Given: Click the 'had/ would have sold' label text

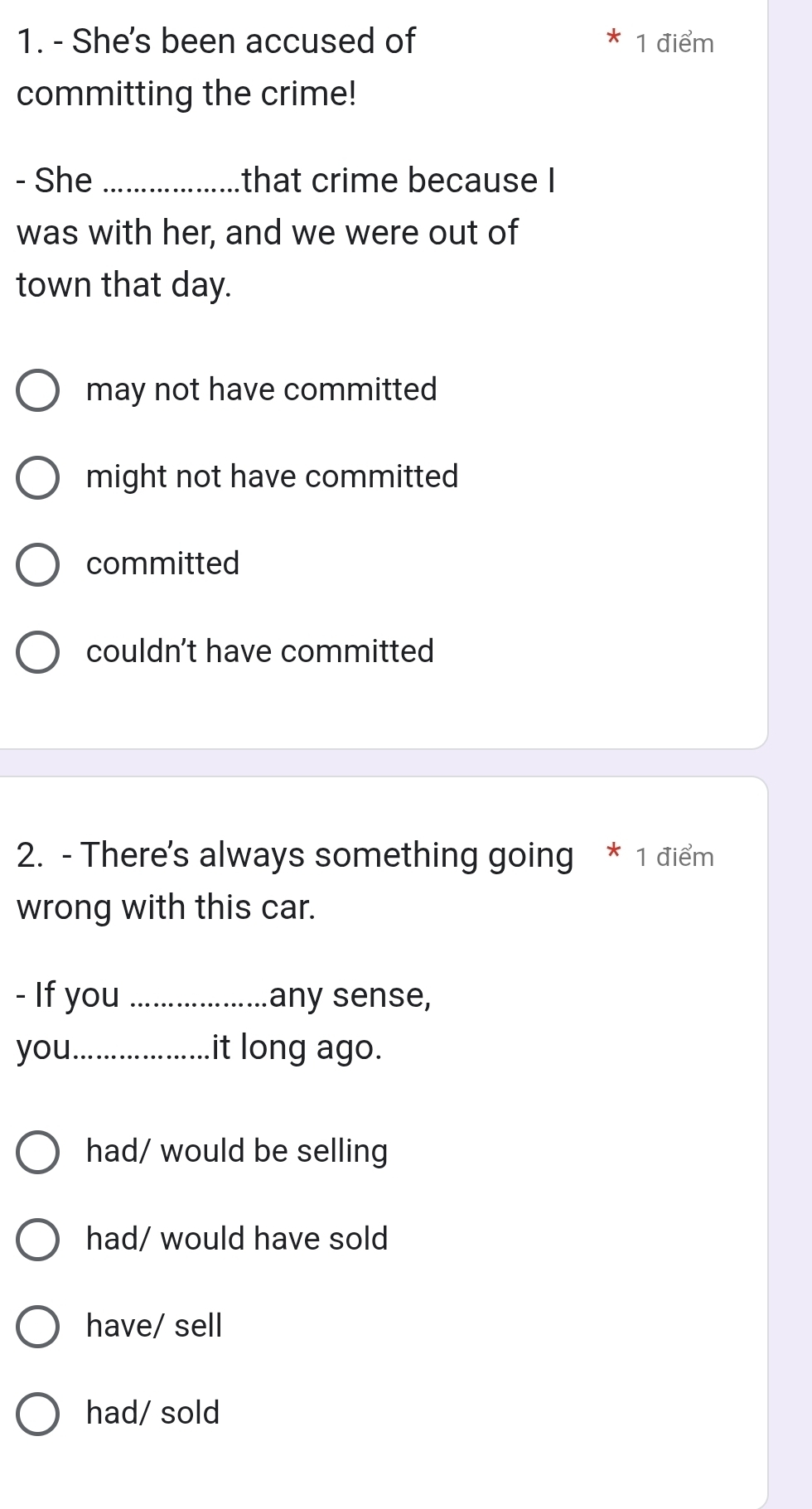Looking at the screenshot, I should pyautogui.click(x=237, y=1238).
